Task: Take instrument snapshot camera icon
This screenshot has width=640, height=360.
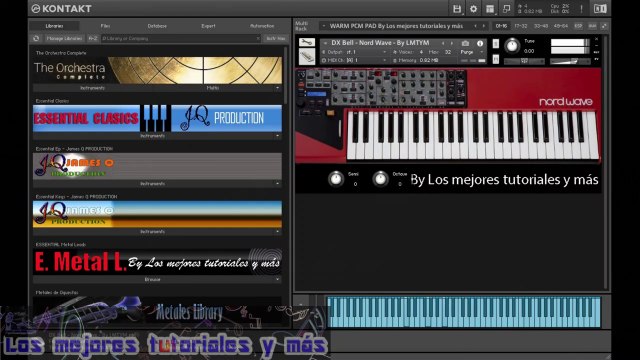Action: pyautogui.click(x=465, y=43)
